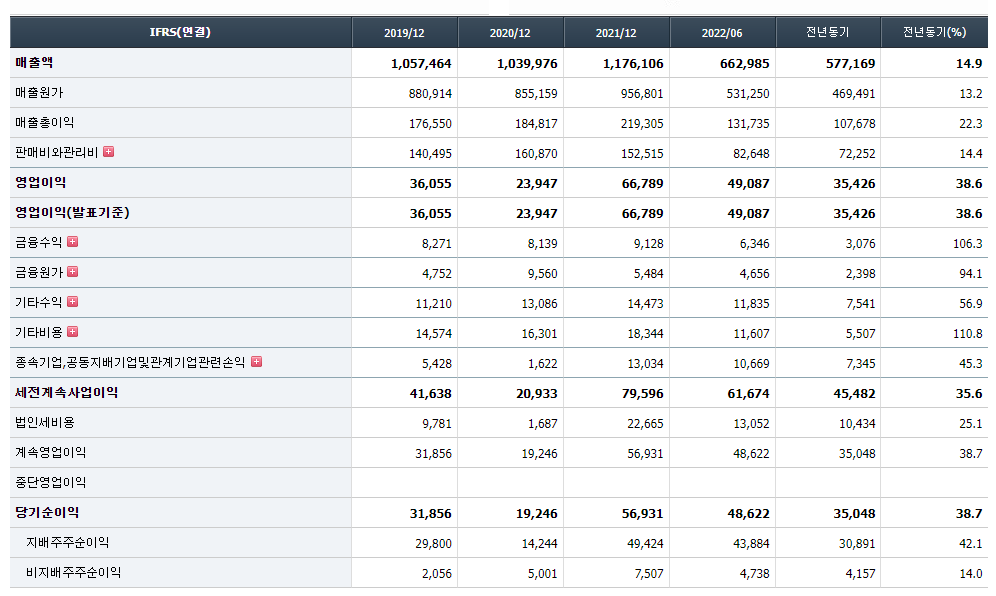Screen dimensions: 996x596
Task: Click 판매비와관리비 value 160,870
Action: click(x=536, y=154)
